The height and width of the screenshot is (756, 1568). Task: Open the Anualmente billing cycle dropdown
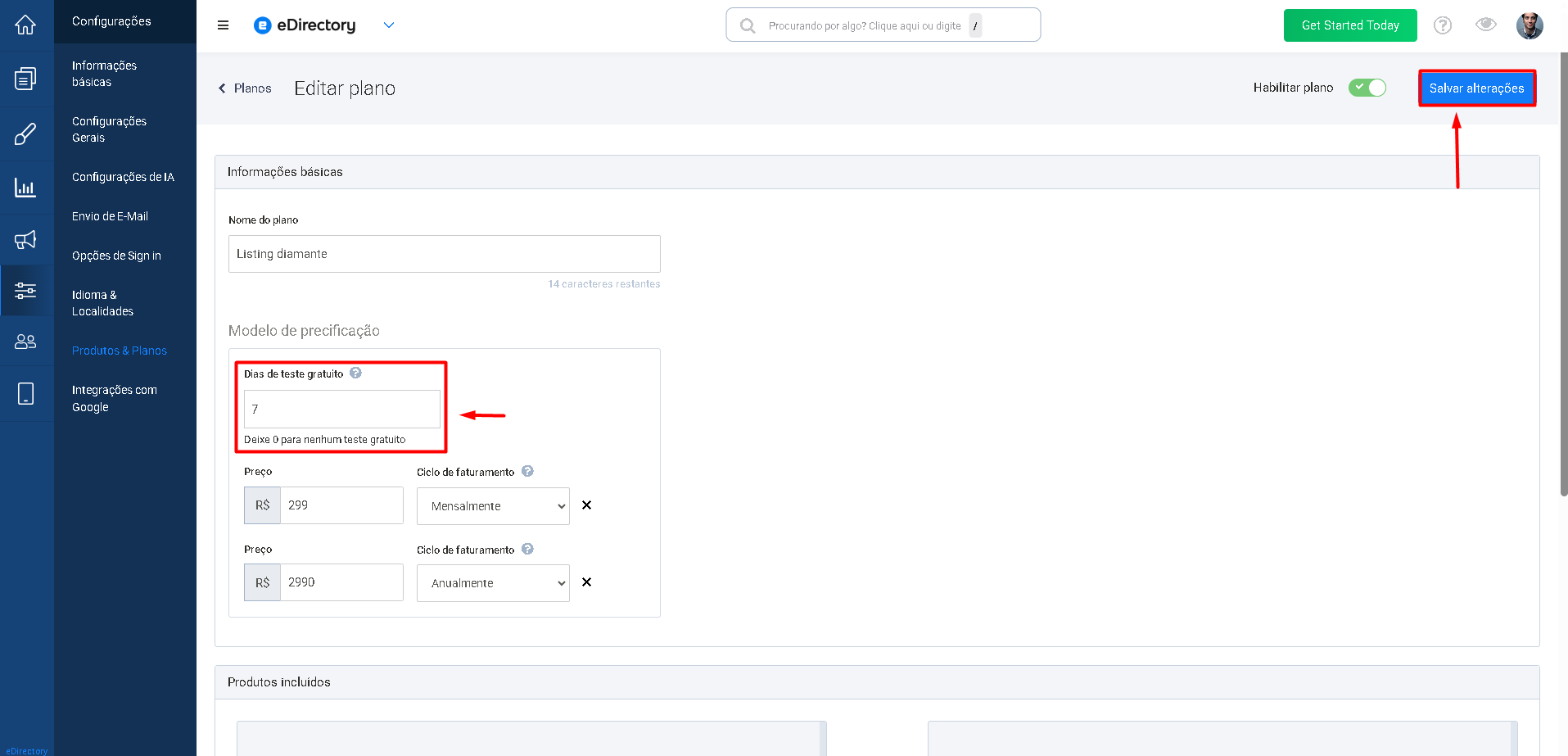pos(493,583)
